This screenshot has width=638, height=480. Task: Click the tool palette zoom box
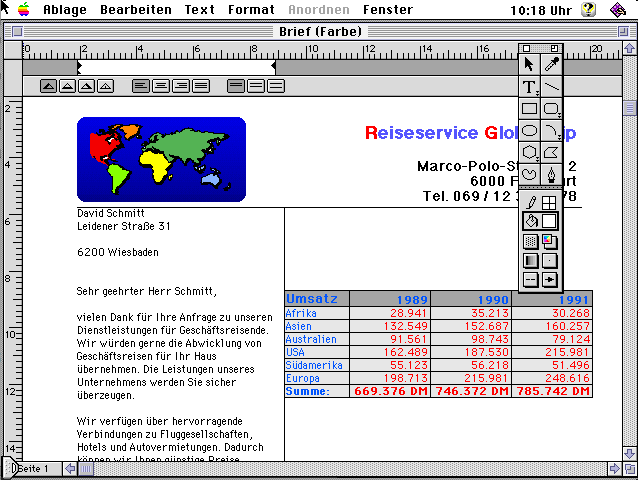point(554,48)
